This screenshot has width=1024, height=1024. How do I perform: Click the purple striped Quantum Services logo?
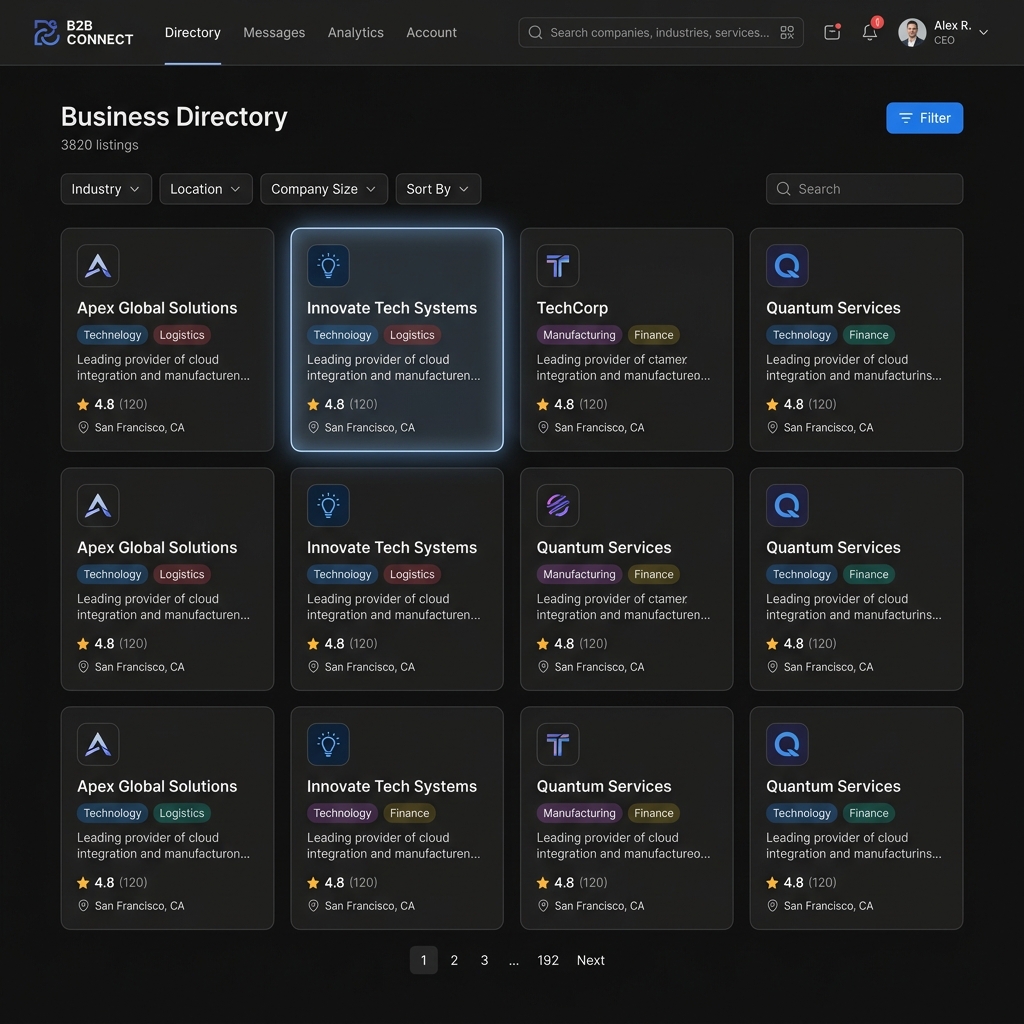[558, 505]
